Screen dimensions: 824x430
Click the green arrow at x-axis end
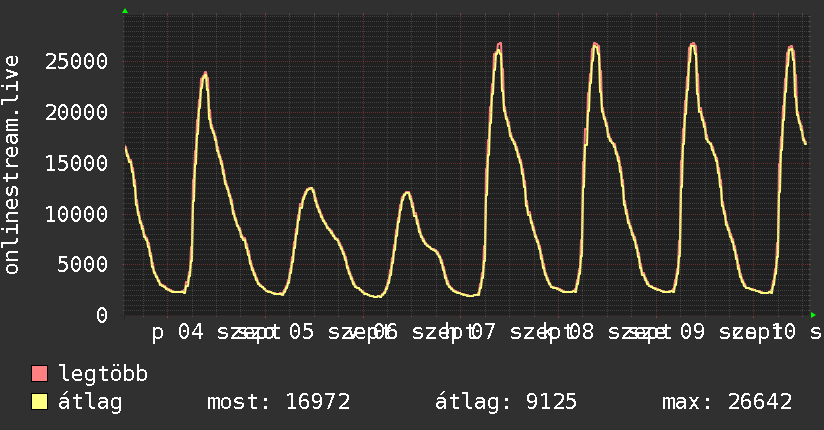click(x=813, y=315)
